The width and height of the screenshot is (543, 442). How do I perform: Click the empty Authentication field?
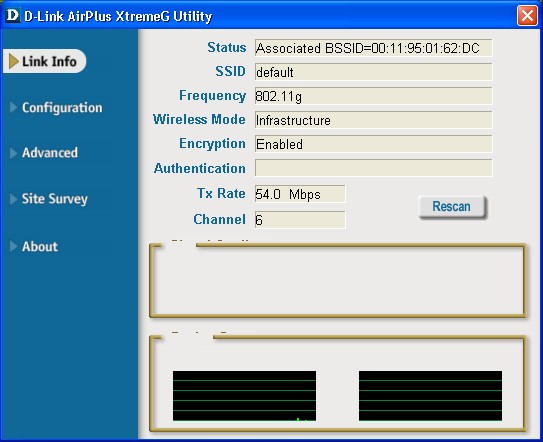[x=373, y=168]
